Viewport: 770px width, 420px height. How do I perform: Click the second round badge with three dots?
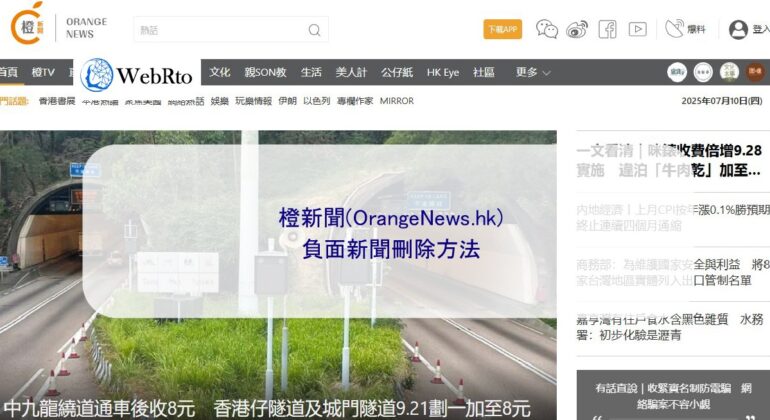(x=703, y=72)
